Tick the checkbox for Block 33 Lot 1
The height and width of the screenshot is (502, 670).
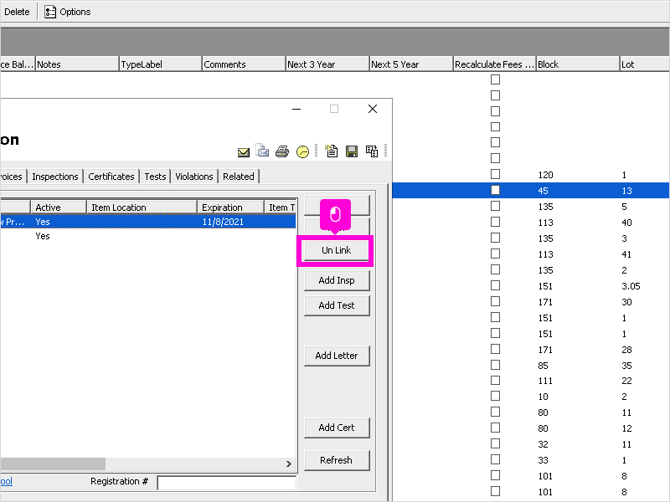pyautogui.click(x=495, y=459)
